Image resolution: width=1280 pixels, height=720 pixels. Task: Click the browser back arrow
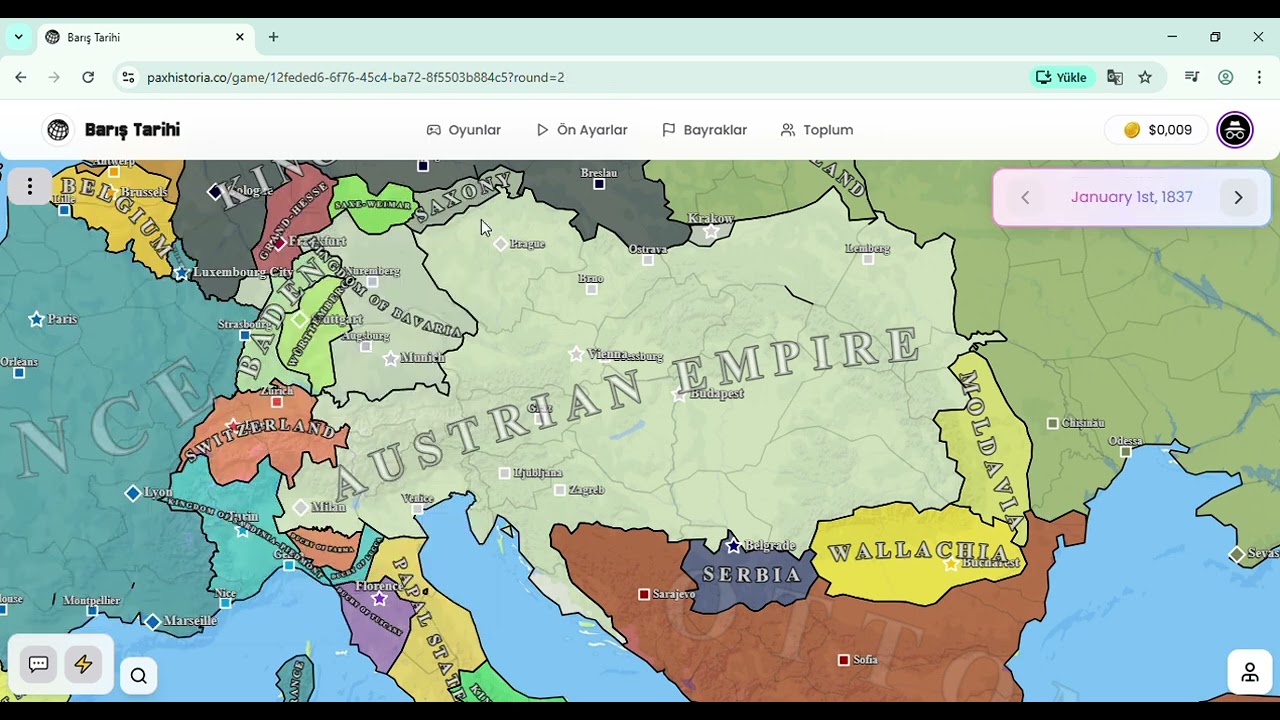(x=21, y=77)
